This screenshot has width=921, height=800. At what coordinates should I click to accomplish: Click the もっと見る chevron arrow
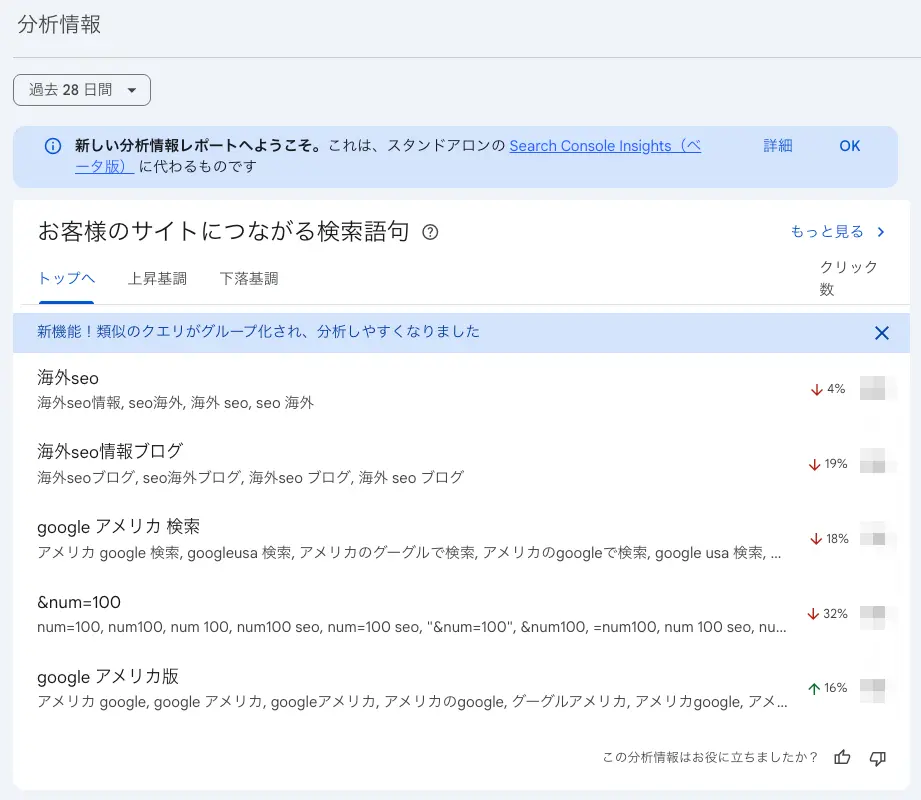pyautogui.click(x=881, y=232)
